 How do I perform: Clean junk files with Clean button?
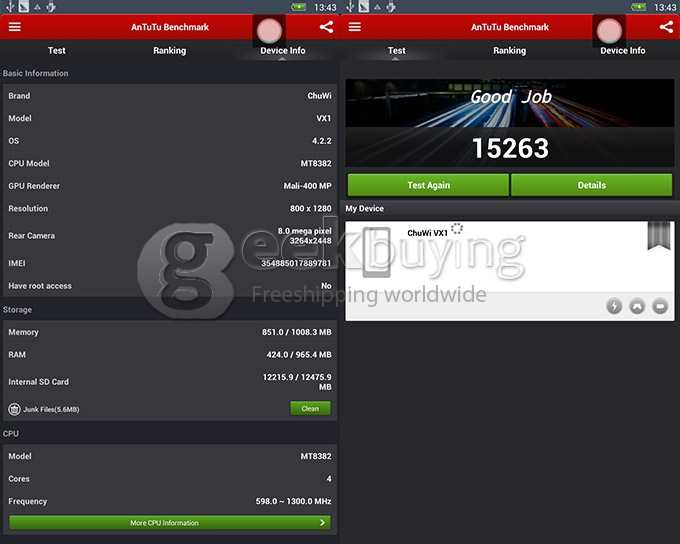click(310, 409)
